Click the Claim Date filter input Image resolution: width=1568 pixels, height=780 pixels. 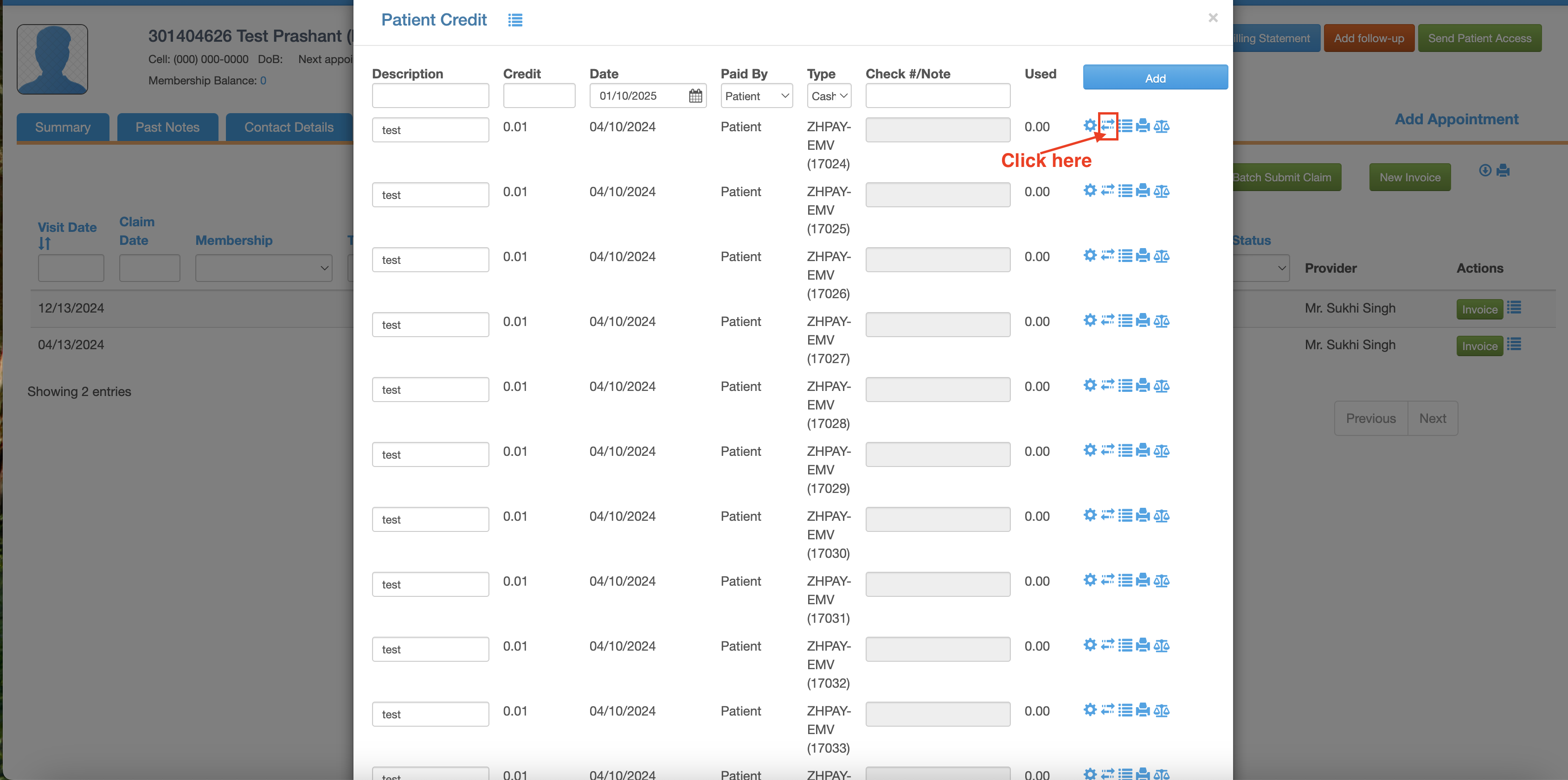[150, 268]
